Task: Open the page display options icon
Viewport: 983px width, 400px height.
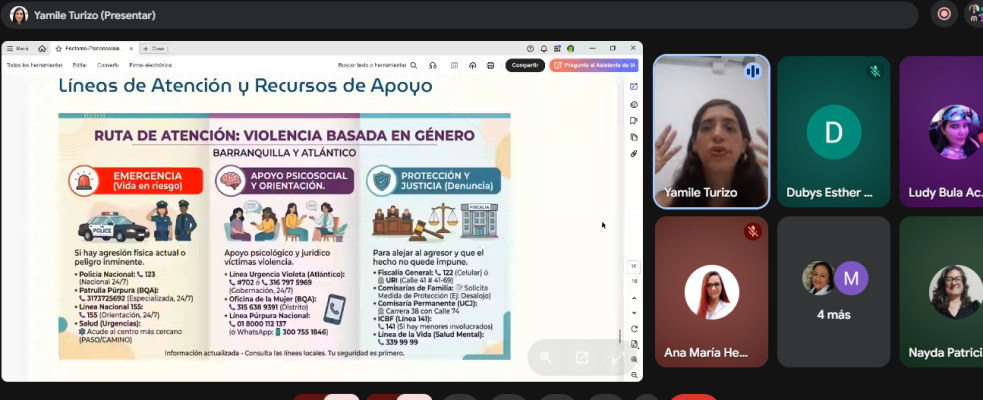Action: pos(634,344)
